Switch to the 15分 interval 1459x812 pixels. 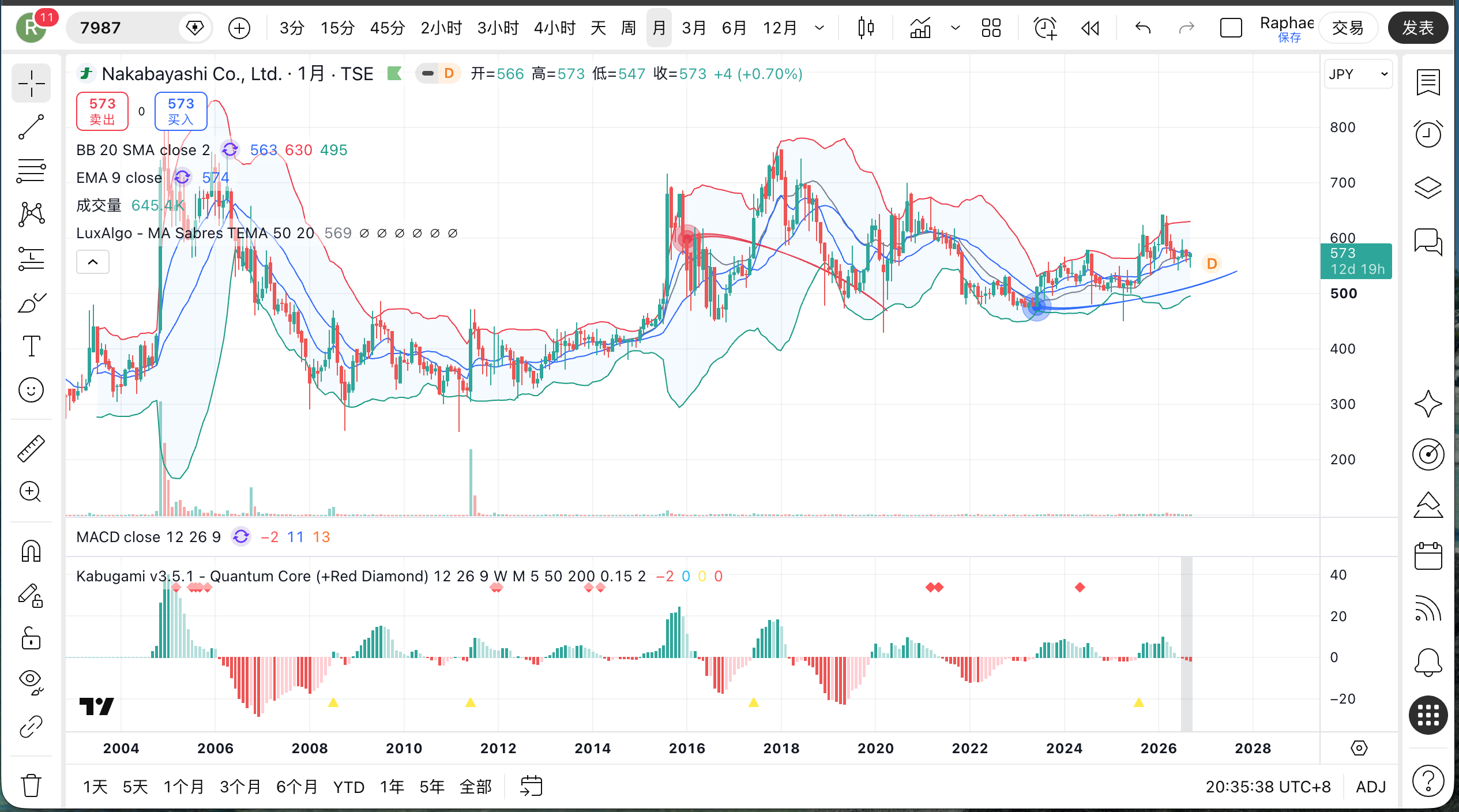337,28
